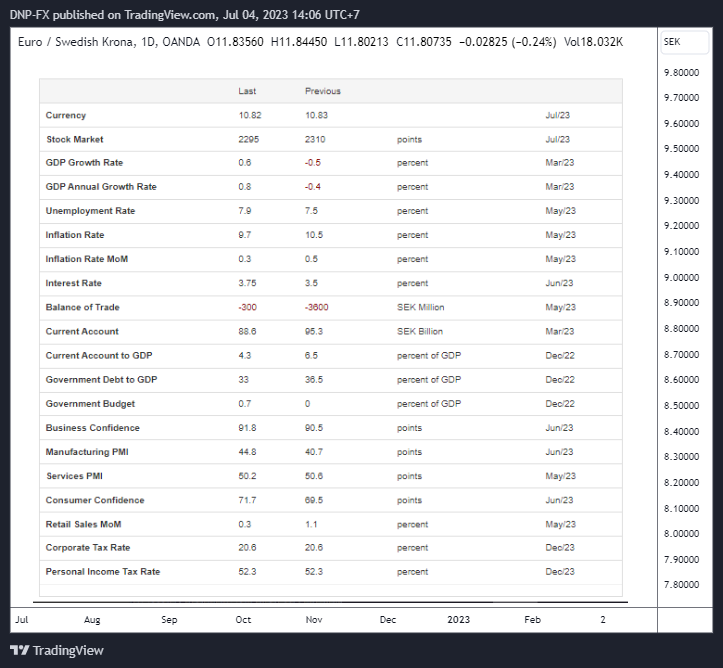The width and height of the screenshot is (723, 668).
Task: Click the 'Current Account to GDP' label
Action: point(99,355)
